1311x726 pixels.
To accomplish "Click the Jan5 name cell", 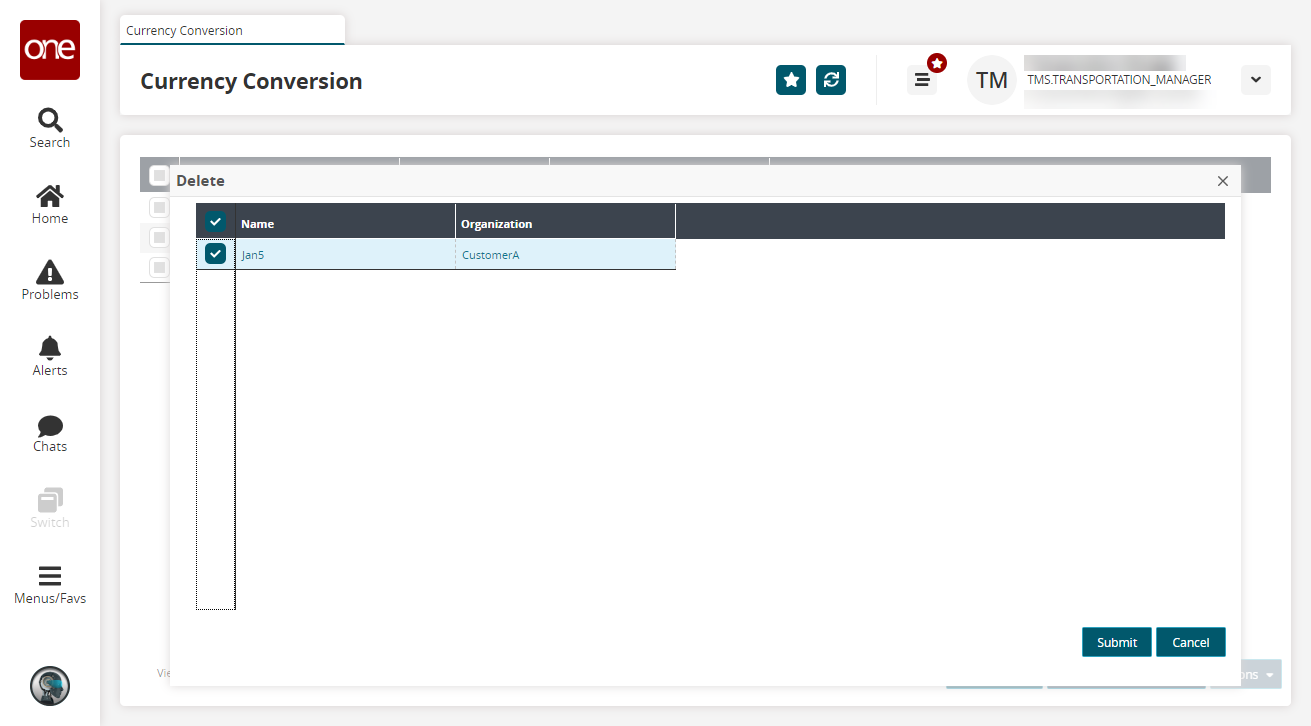I will pos(345,255).
